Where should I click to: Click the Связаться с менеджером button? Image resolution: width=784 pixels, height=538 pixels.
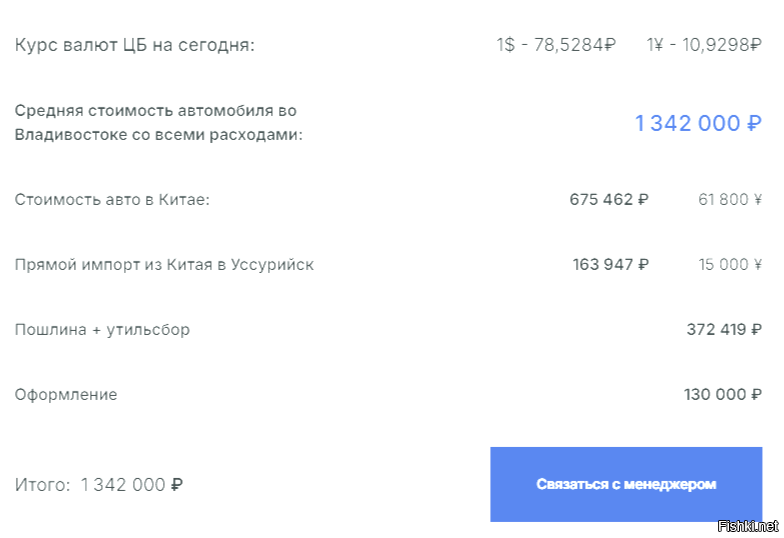[x=626, y=484]
